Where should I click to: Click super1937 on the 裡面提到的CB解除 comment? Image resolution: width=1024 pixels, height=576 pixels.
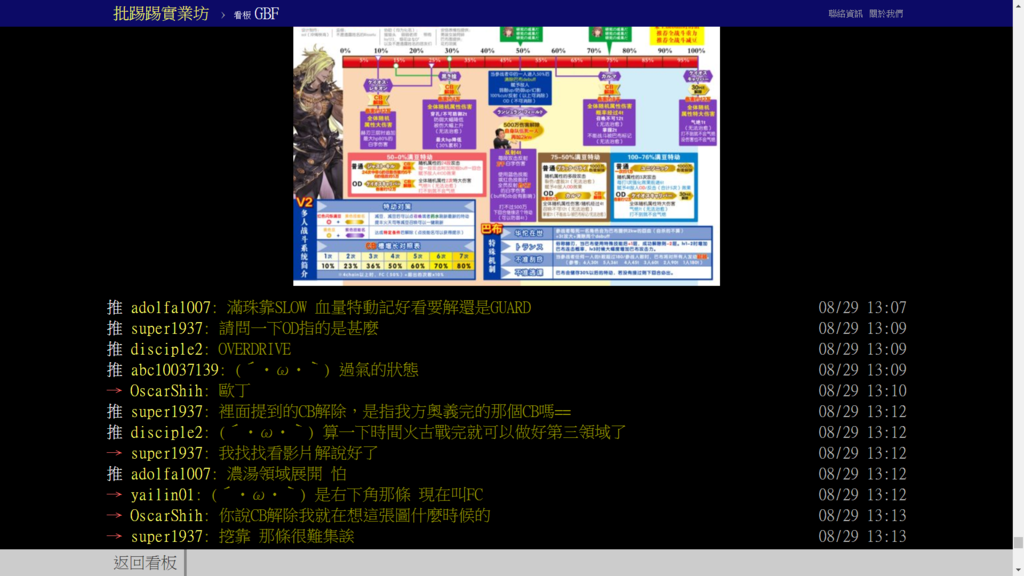pos(167,412)
